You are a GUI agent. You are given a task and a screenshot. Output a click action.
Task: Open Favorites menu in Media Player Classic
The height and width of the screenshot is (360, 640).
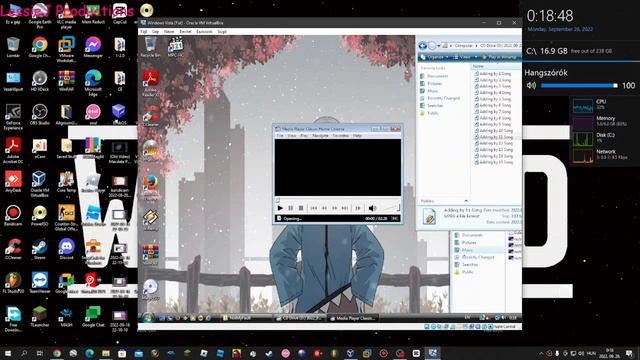tap(341, 136)
